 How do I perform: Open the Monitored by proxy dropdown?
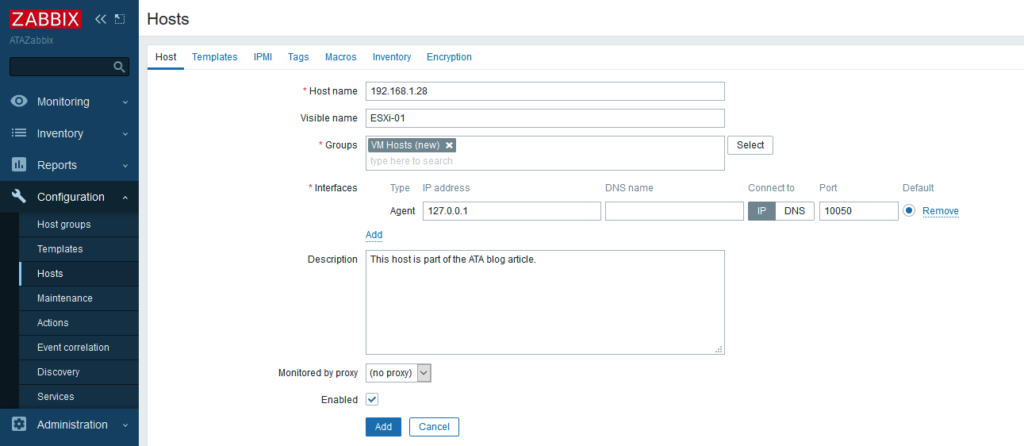[x=398, y=373]
